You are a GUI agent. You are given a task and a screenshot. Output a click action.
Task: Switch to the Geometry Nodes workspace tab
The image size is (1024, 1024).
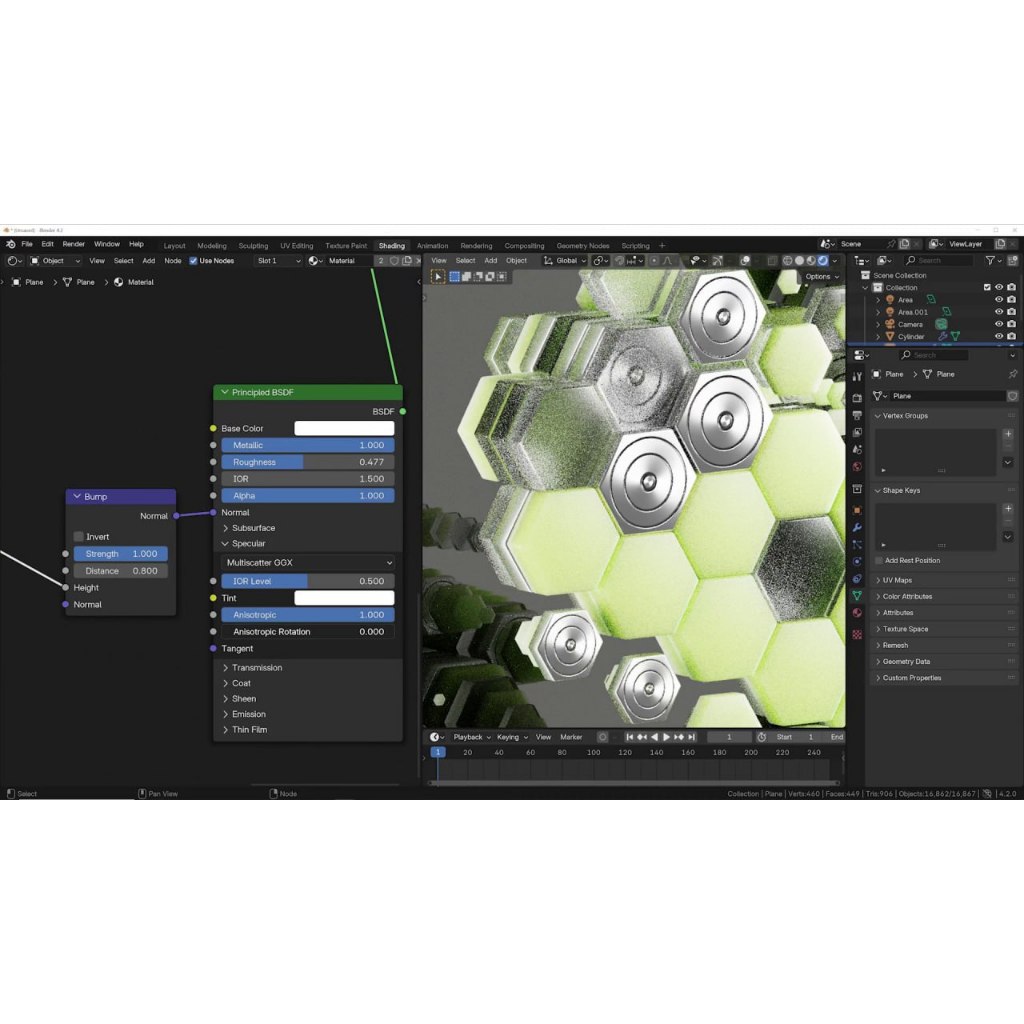(583, 246)
